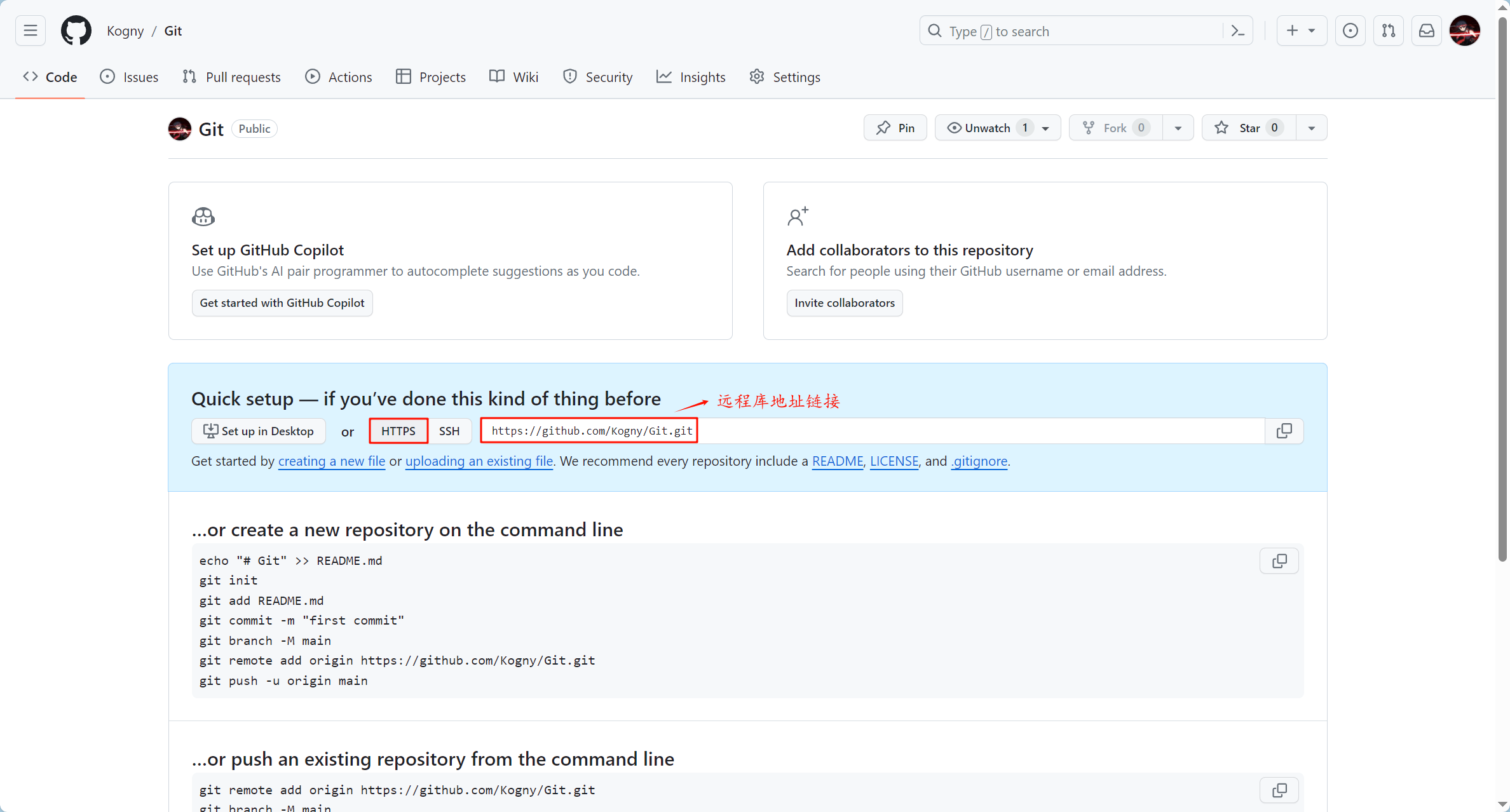Image resolution: width=1510 pixels, height=812 pixels.
Task: Open the command palette icon in search bar
Action: (1237, 31)
